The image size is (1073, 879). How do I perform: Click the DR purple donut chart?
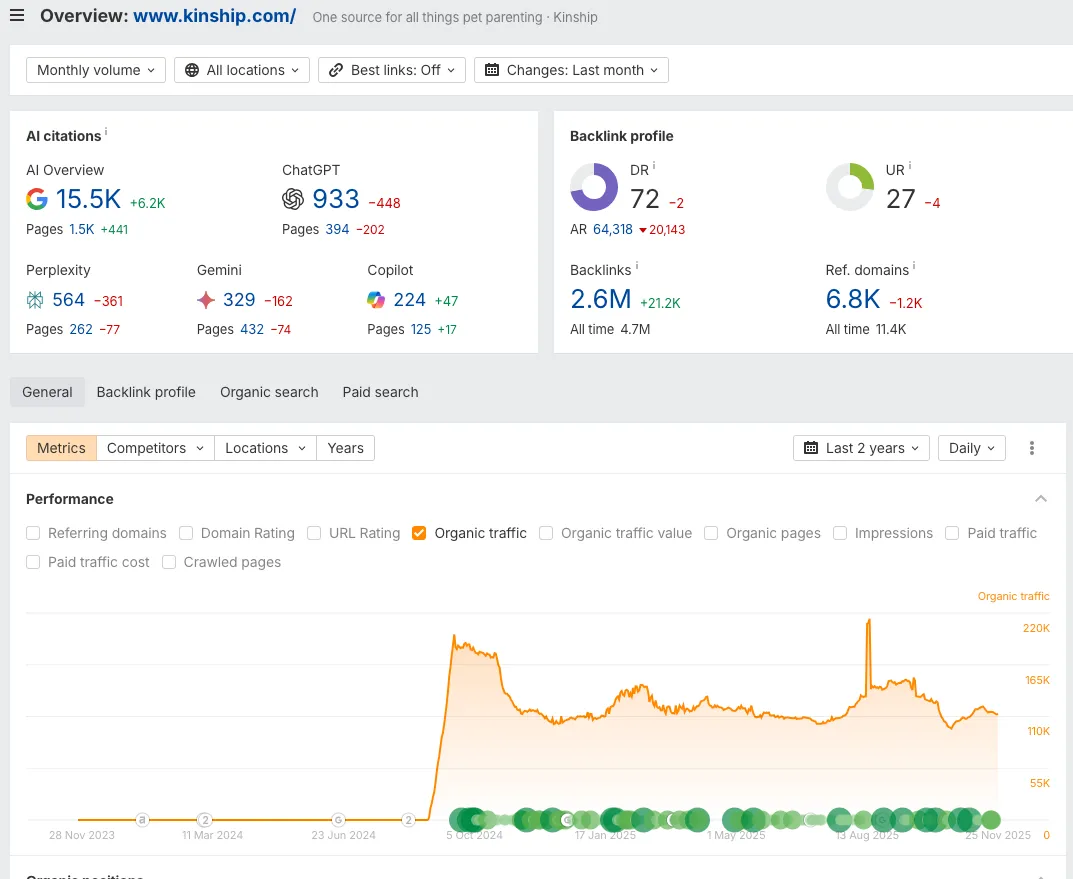tap(594, 187)
